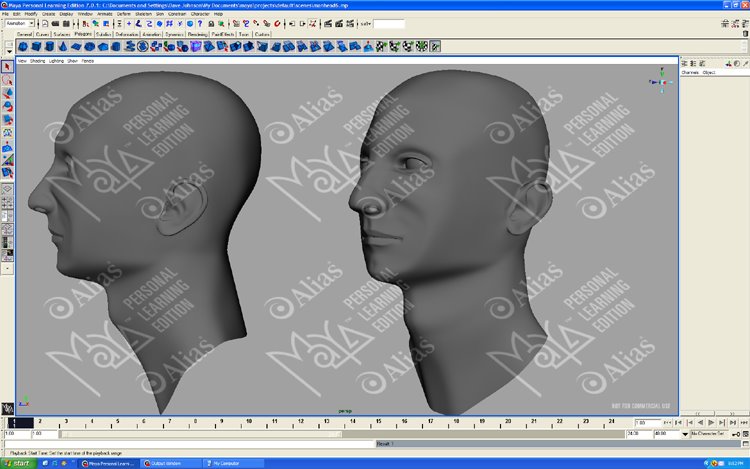Screen dimensions: 750x469
Task: Switch to the Deformation shelf tab
Action: point(127,34)
